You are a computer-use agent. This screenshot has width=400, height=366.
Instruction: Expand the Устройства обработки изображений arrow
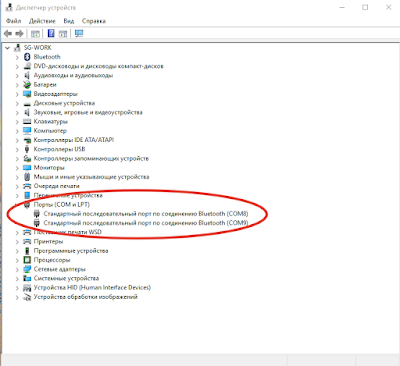[17, 297]
